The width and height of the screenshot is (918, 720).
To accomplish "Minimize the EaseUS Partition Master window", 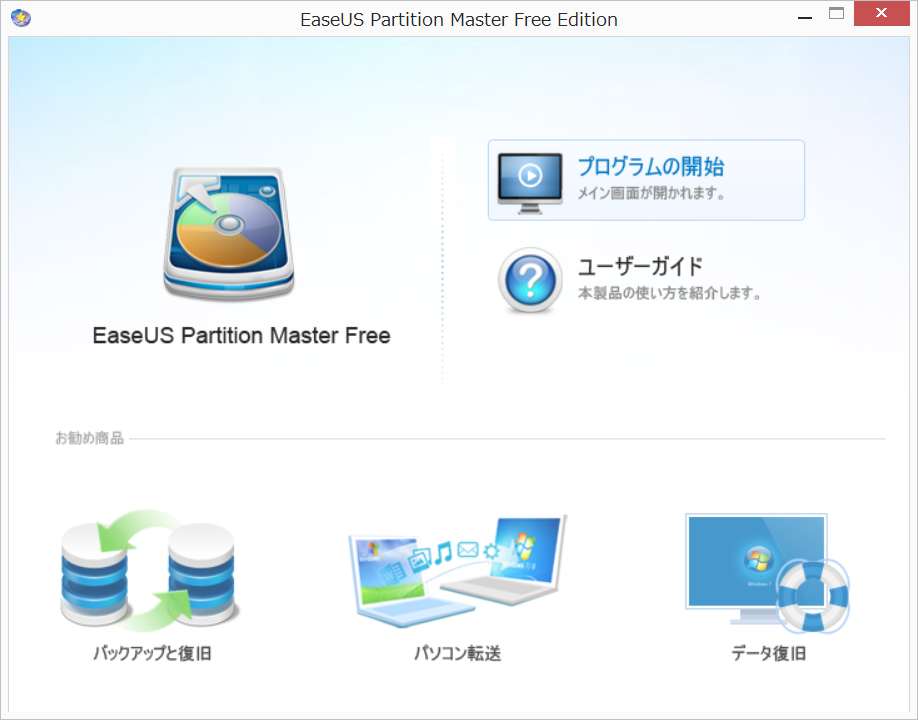I will (805, 18).
